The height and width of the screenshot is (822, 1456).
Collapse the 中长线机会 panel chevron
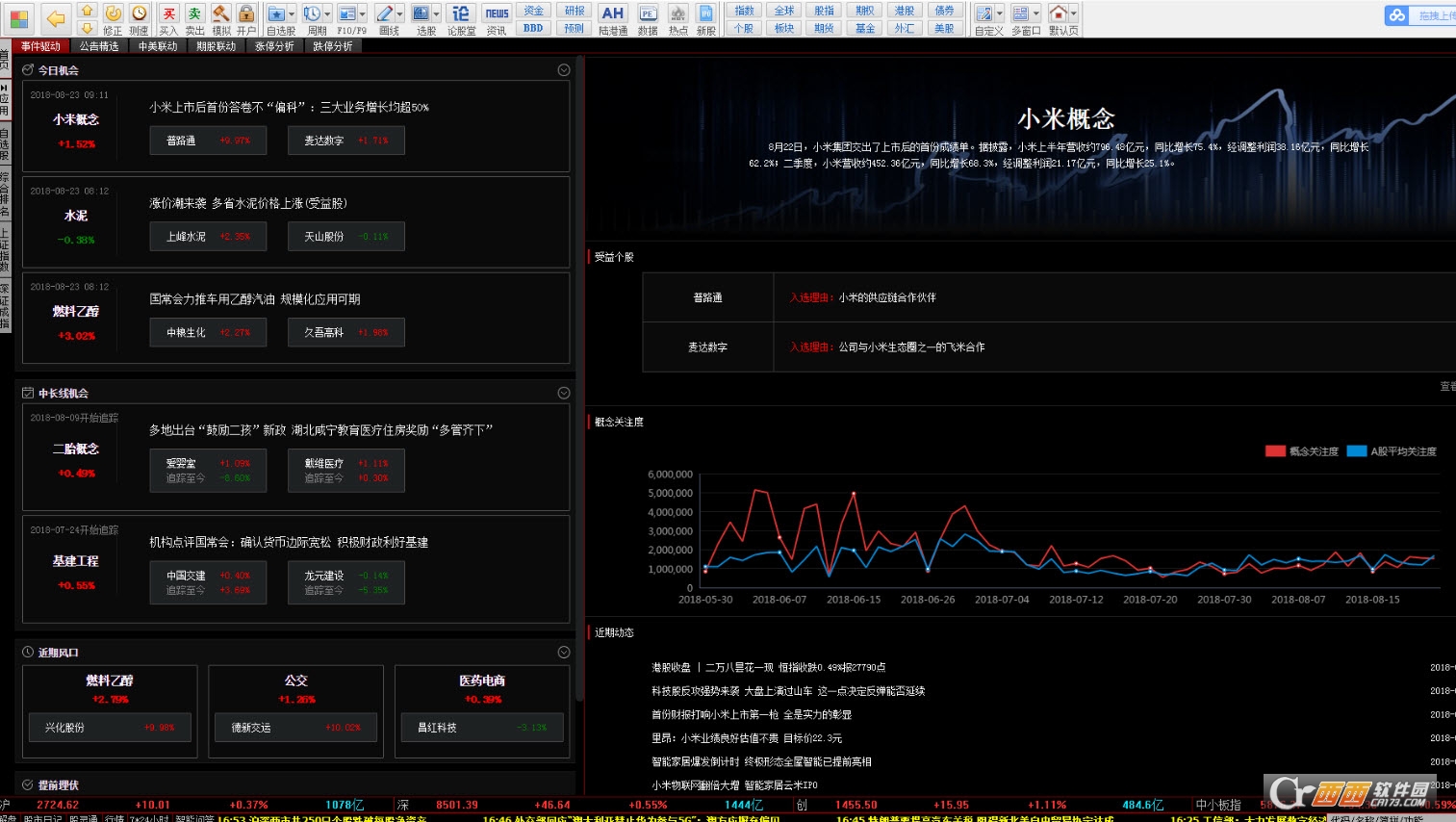click(564, 393)
